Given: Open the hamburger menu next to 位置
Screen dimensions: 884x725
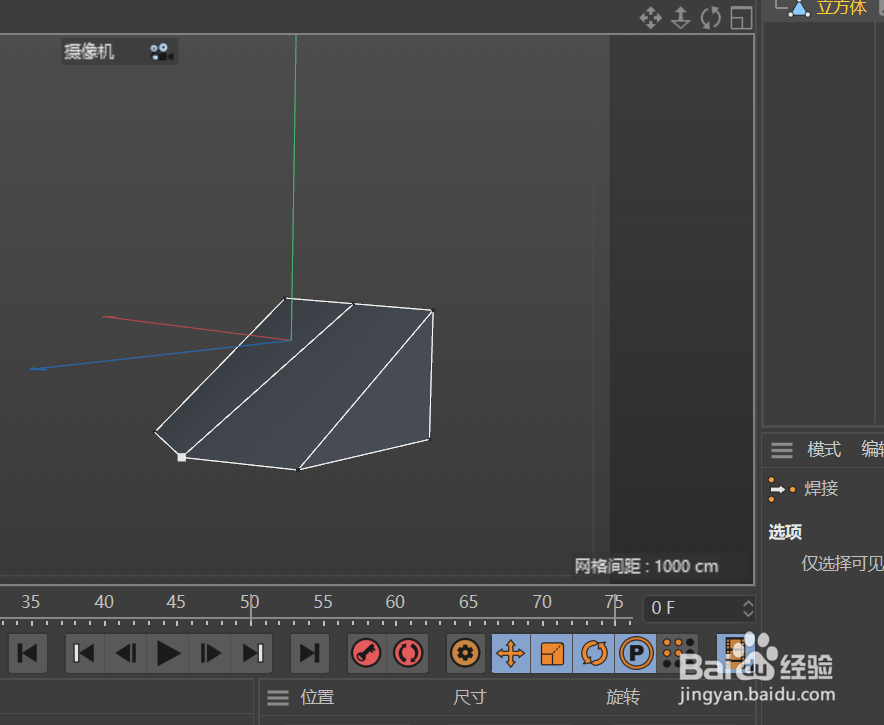Looking at the screenshot, I should tap(277, 697).
